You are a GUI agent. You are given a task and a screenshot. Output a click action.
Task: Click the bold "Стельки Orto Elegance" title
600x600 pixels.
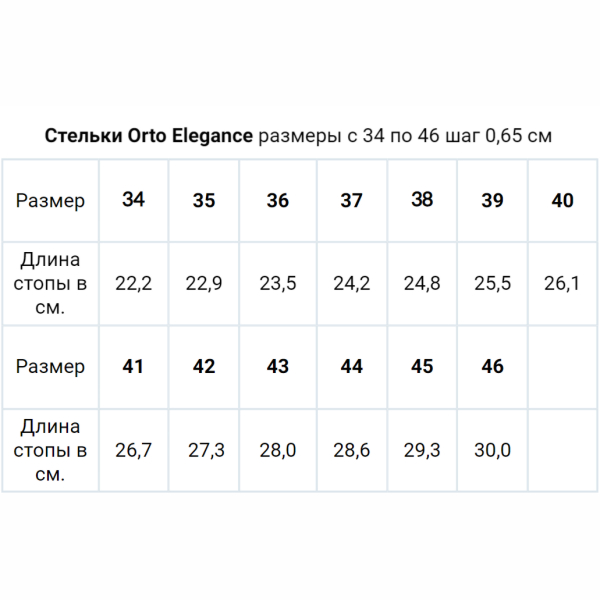149,136
